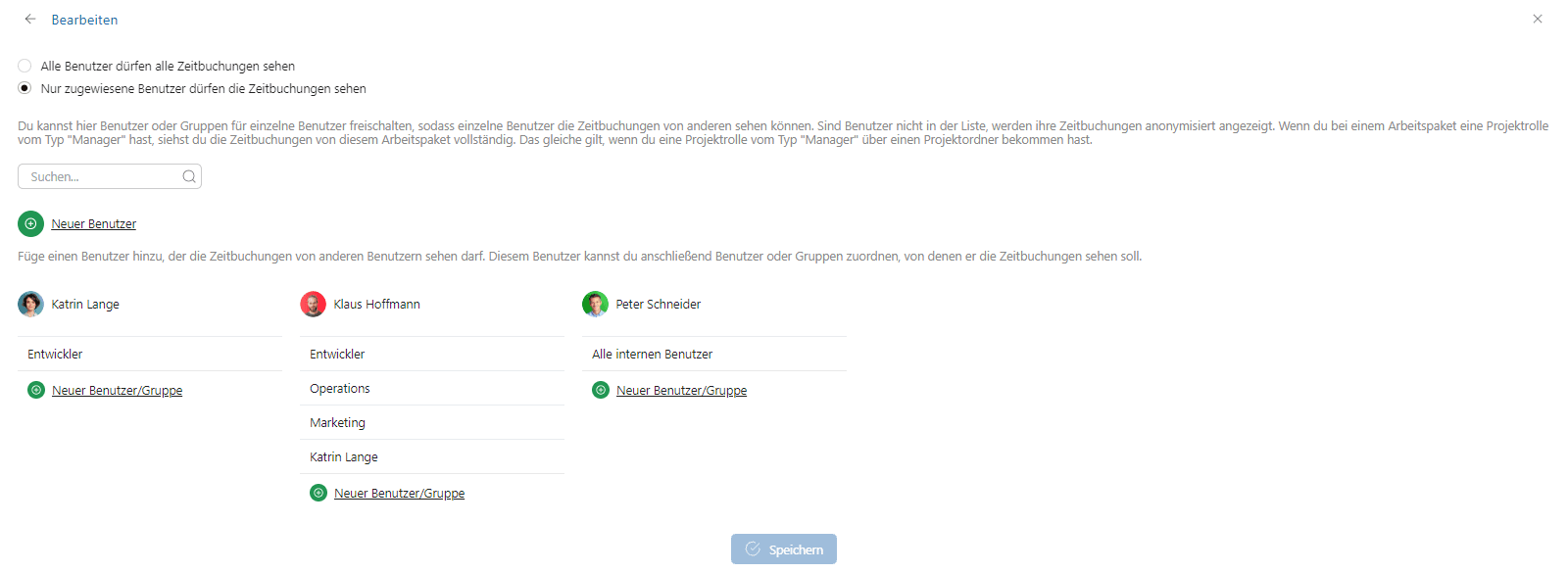Click plus icon under Klaus Hoffmann's list
Viewport: 1568px width, 573px height.
[318, 493]
